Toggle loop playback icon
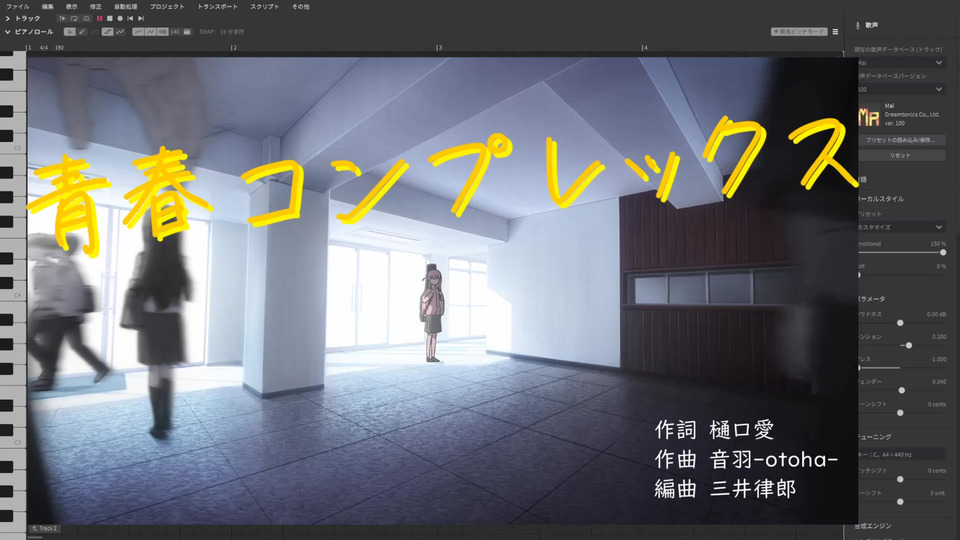 pos(74,19)
